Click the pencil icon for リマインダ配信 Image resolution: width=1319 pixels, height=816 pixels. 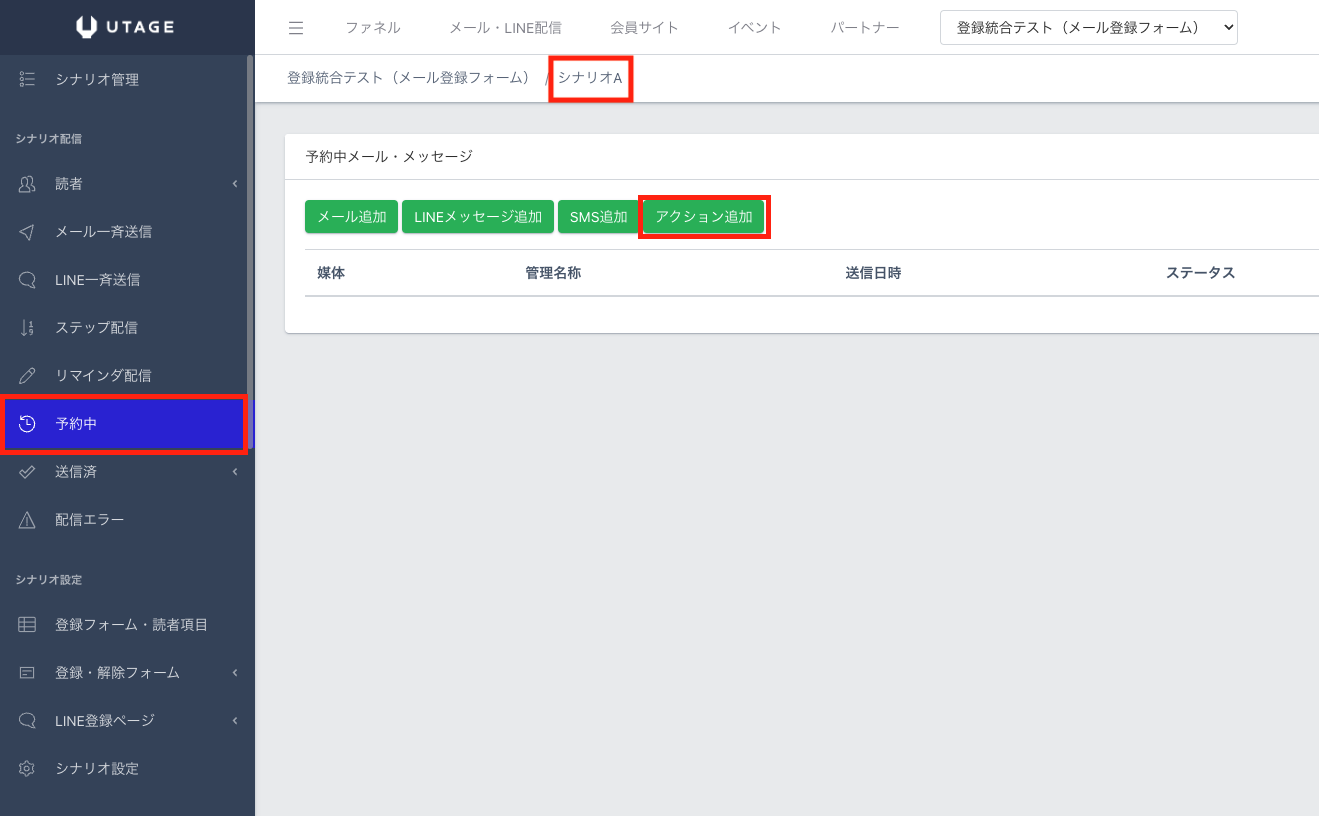[x=27, y=376]
